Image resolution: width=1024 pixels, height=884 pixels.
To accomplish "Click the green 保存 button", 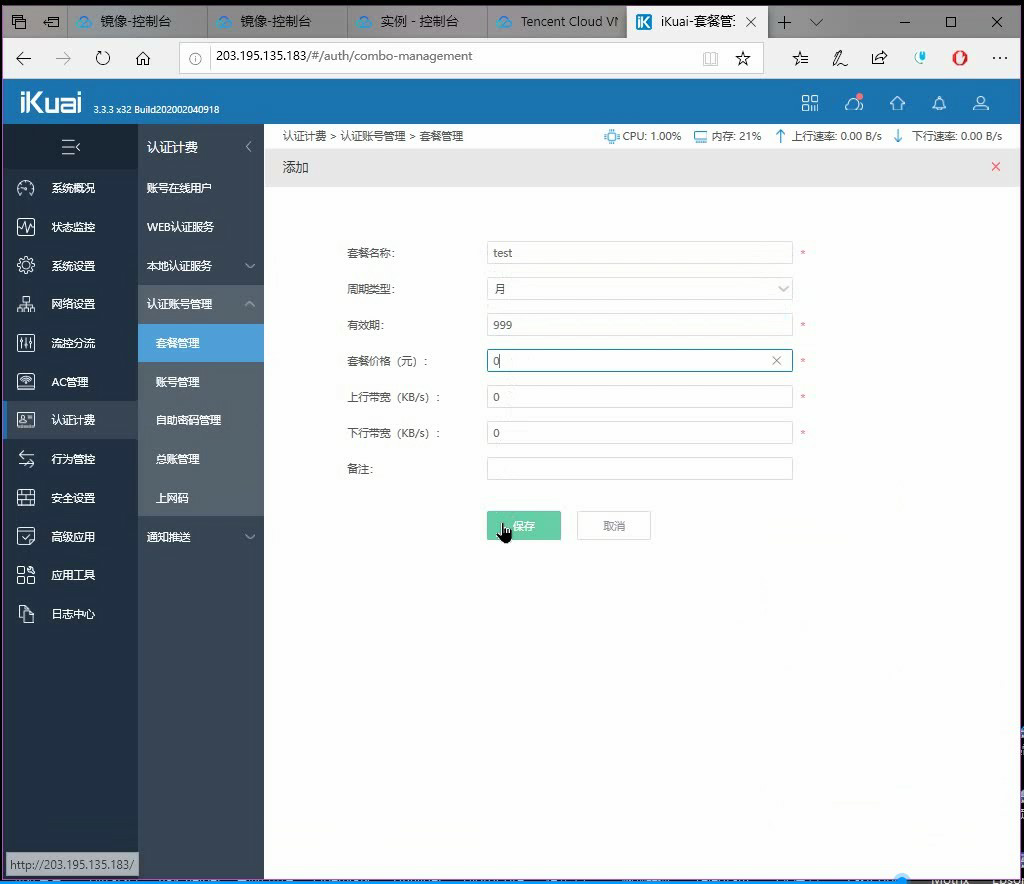I will (x=524, y=526).
